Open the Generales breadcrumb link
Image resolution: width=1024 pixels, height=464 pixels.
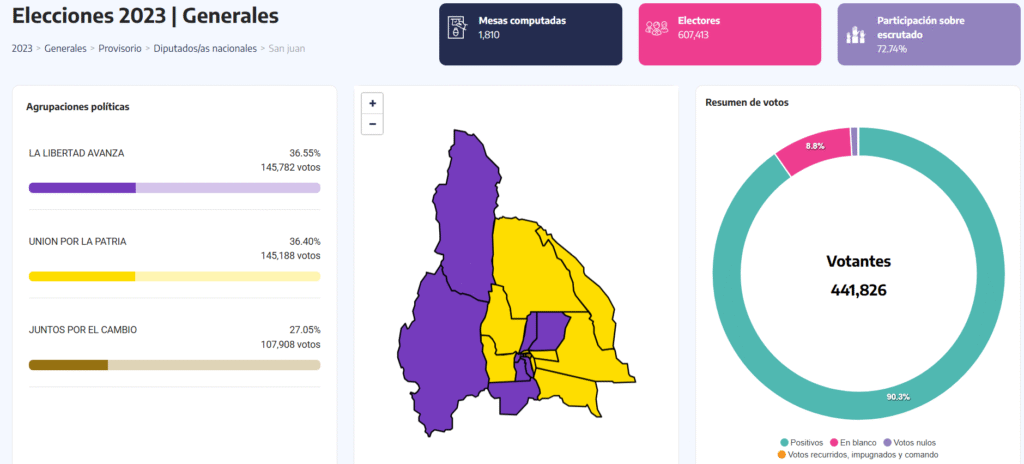coord(65,48)
